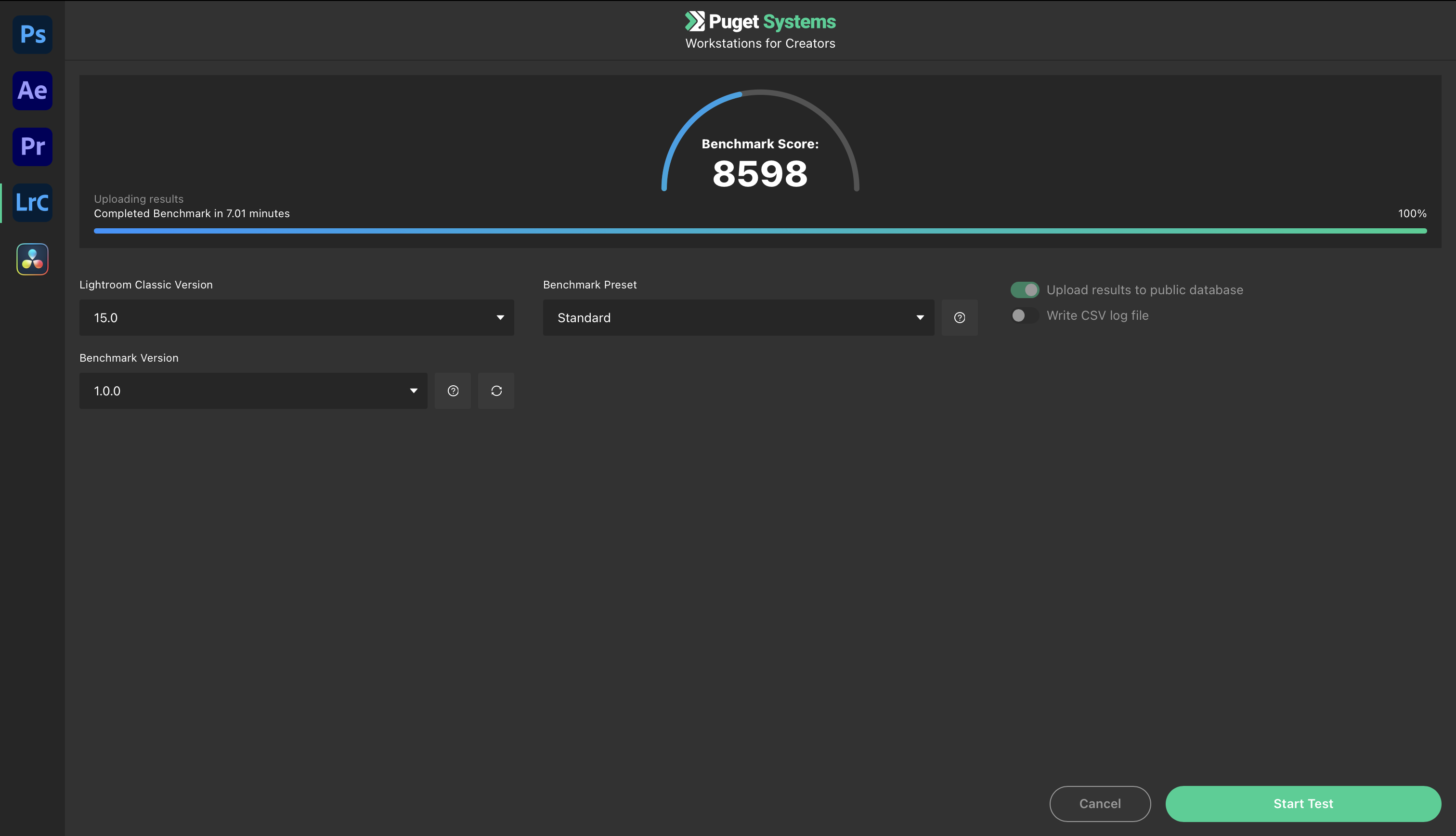
Task: Switch to Premiere Pro benchmark
Action: point(33,146)
